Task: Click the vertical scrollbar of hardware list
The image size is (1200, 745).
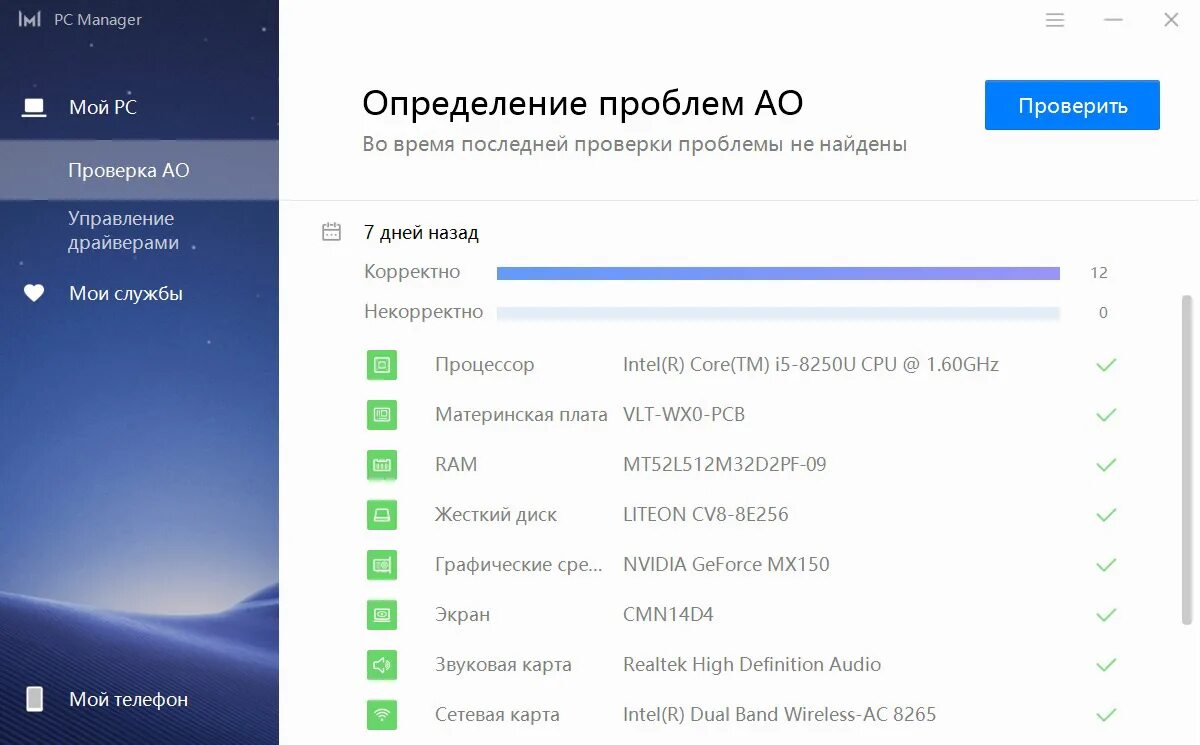Action: [1187, 460]
